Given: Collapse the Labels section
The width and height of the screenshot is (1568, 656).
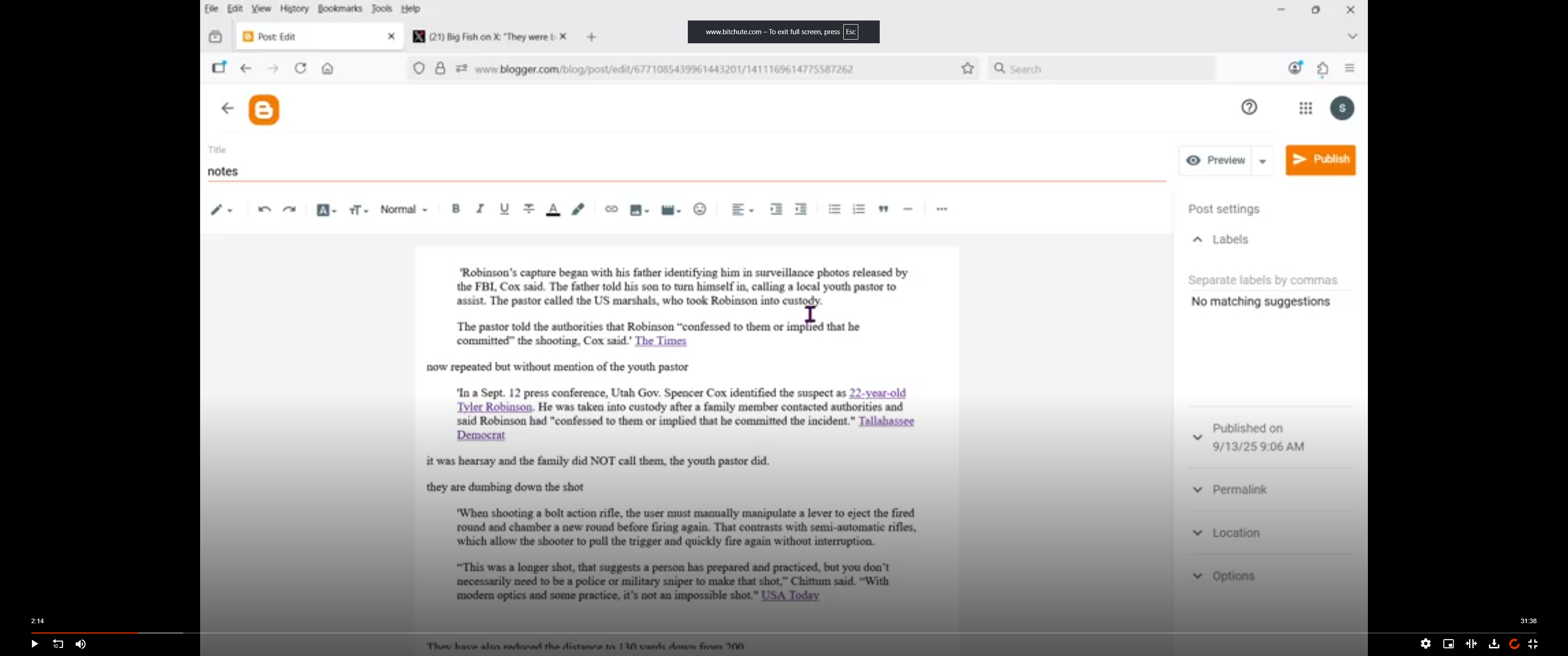Looking at the screenshot, I should [1197, 239].
